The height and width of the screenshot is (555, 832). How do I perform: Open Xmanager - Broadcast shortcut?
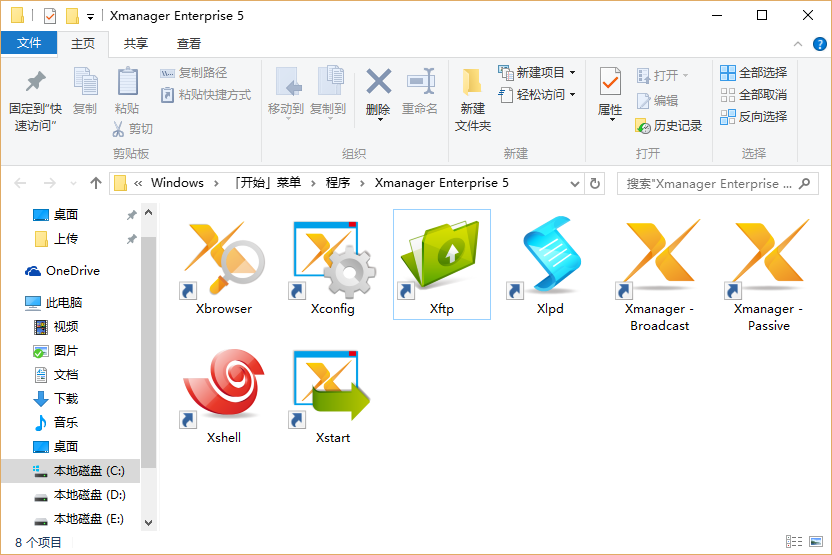[659, 258]
